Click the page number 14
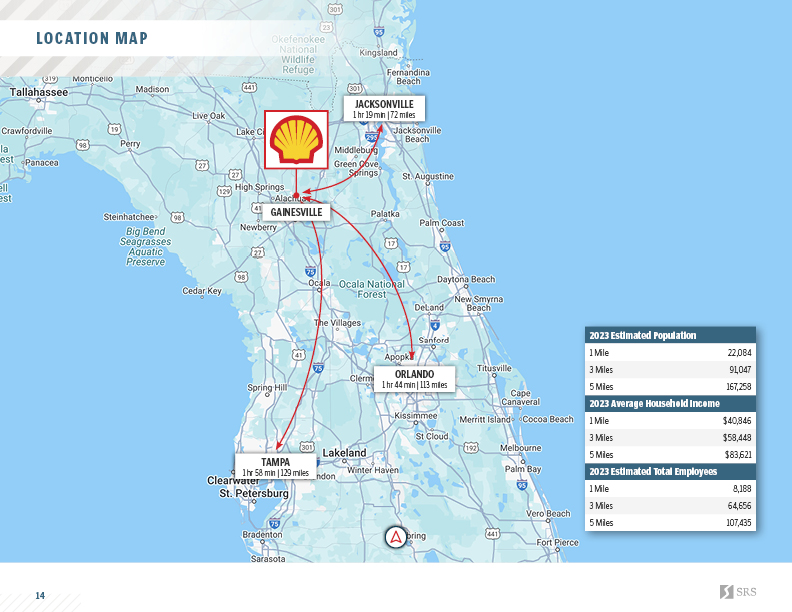Viewport: 792px width, 612px height. pyautogui.click(x=40, y=596)
